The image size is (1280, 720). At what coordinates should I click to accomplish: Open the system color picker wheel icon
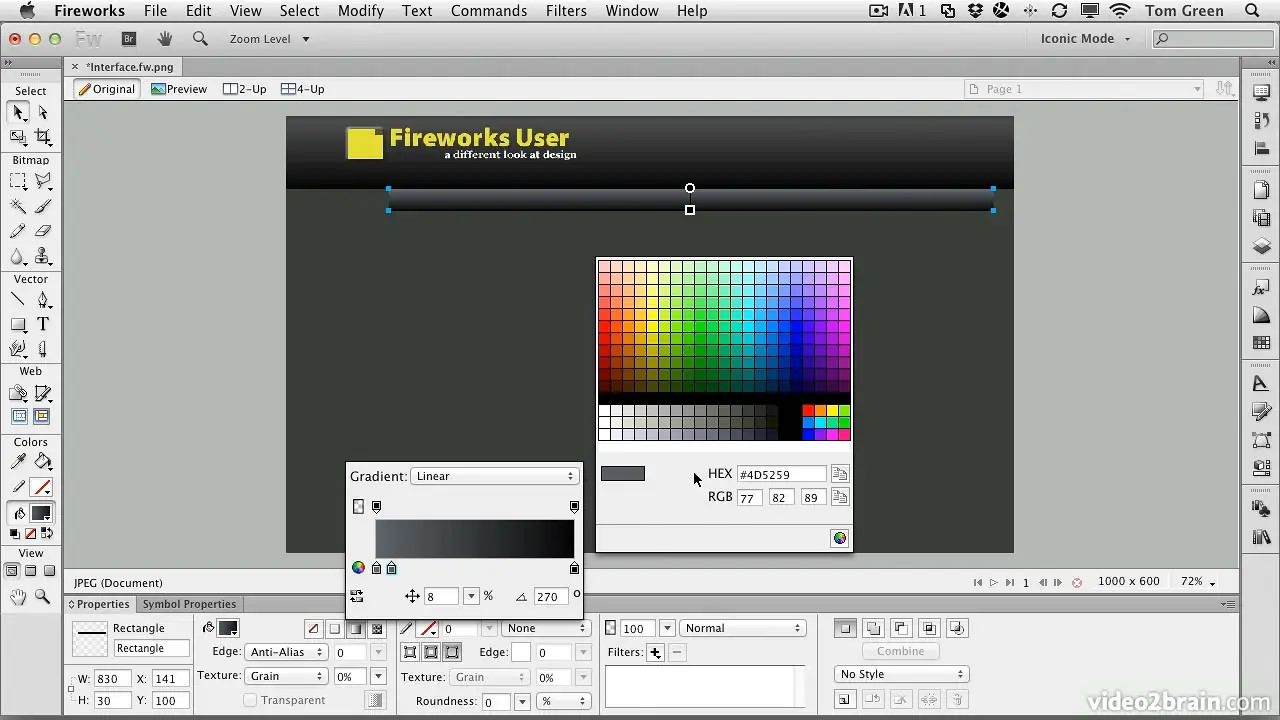pos(840,538)
